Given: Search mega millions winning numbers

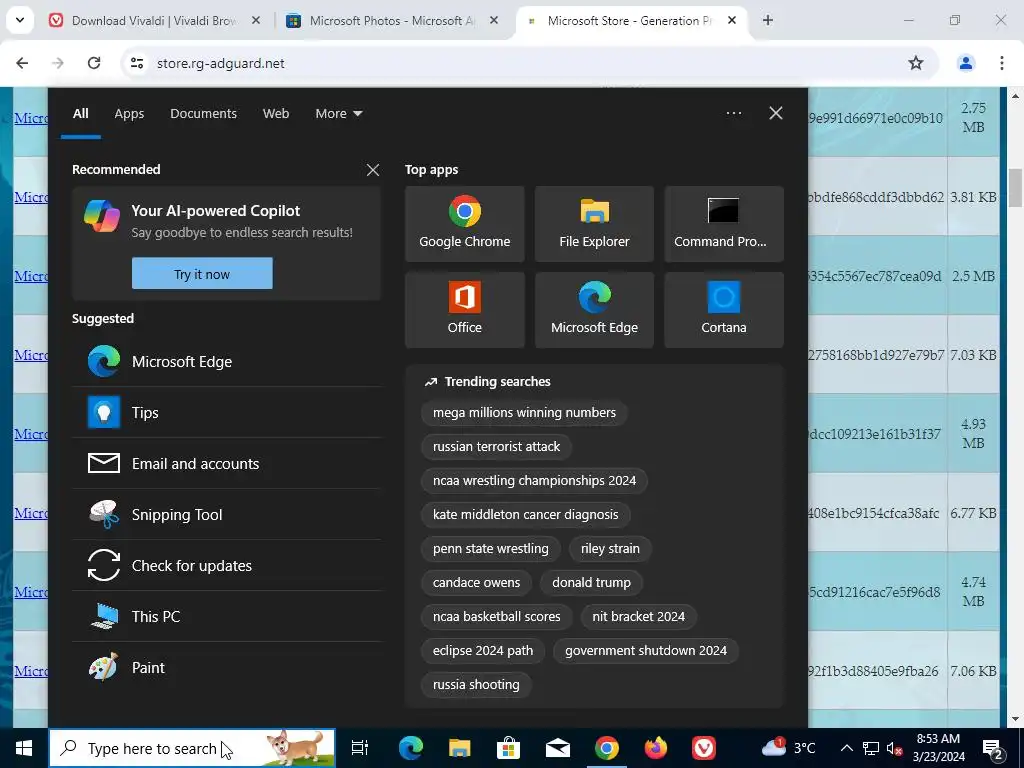Looking at the screenshot, I should 524,412.
